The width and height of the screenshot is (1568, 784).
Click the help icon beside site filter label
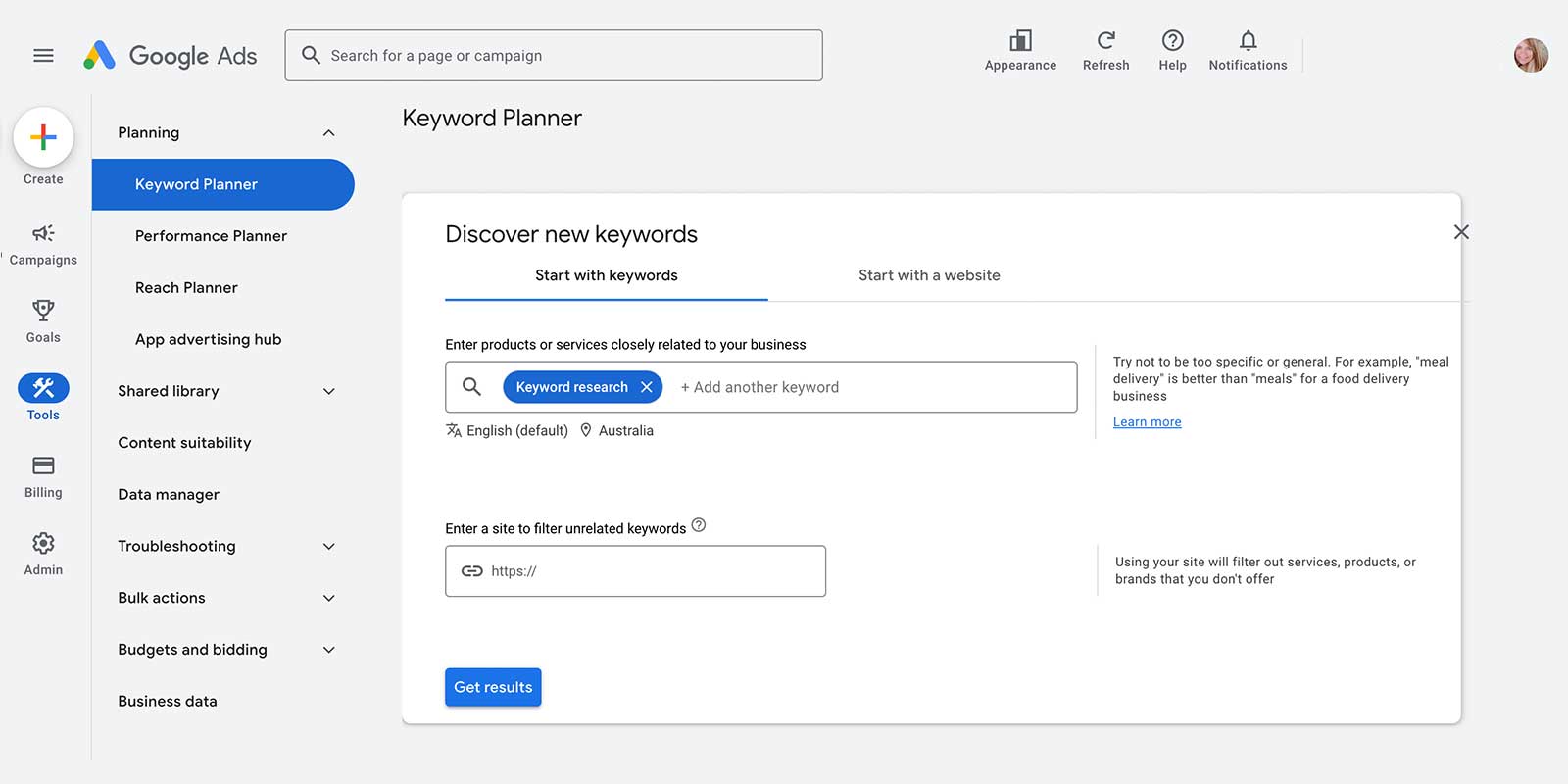pyautogui.click(x=699, y=525)
